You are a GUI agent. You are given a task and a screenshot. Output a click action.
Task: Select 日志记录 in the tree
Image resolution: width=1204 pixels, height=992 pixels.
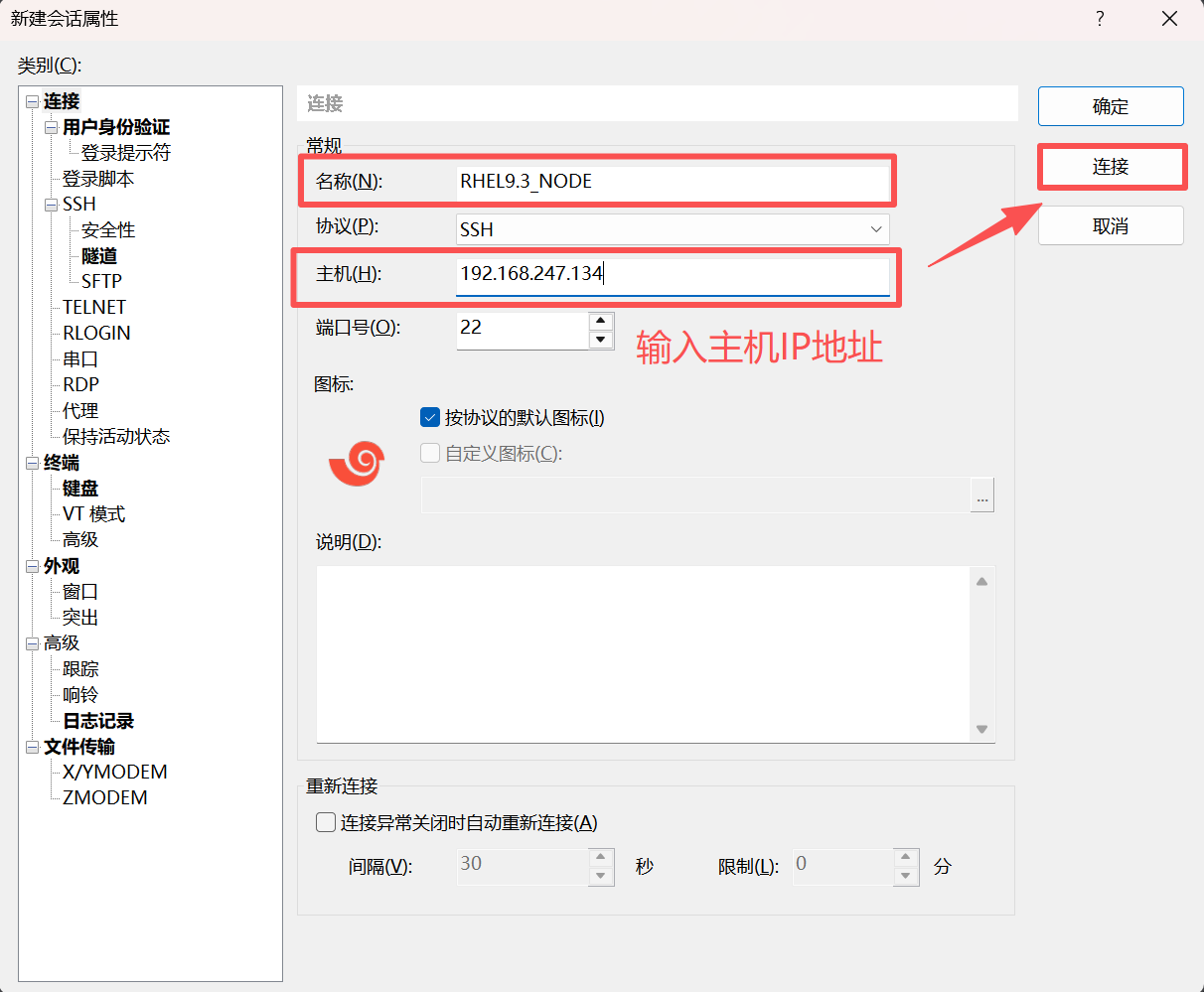98,721
